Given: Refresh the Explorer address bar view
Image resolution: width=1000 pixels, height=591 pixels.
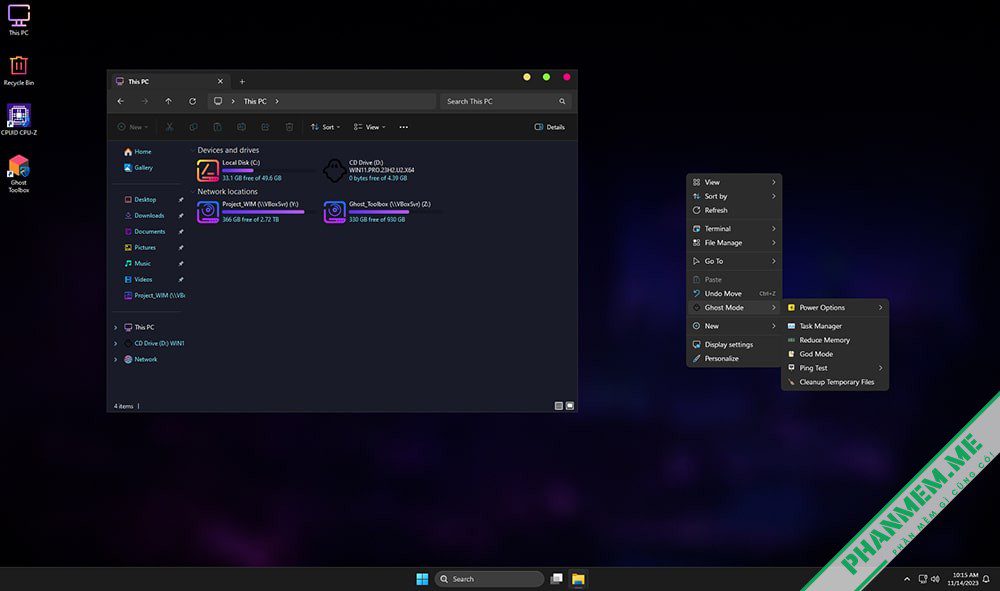Looking at the screenshot, I should pos(193,101).
